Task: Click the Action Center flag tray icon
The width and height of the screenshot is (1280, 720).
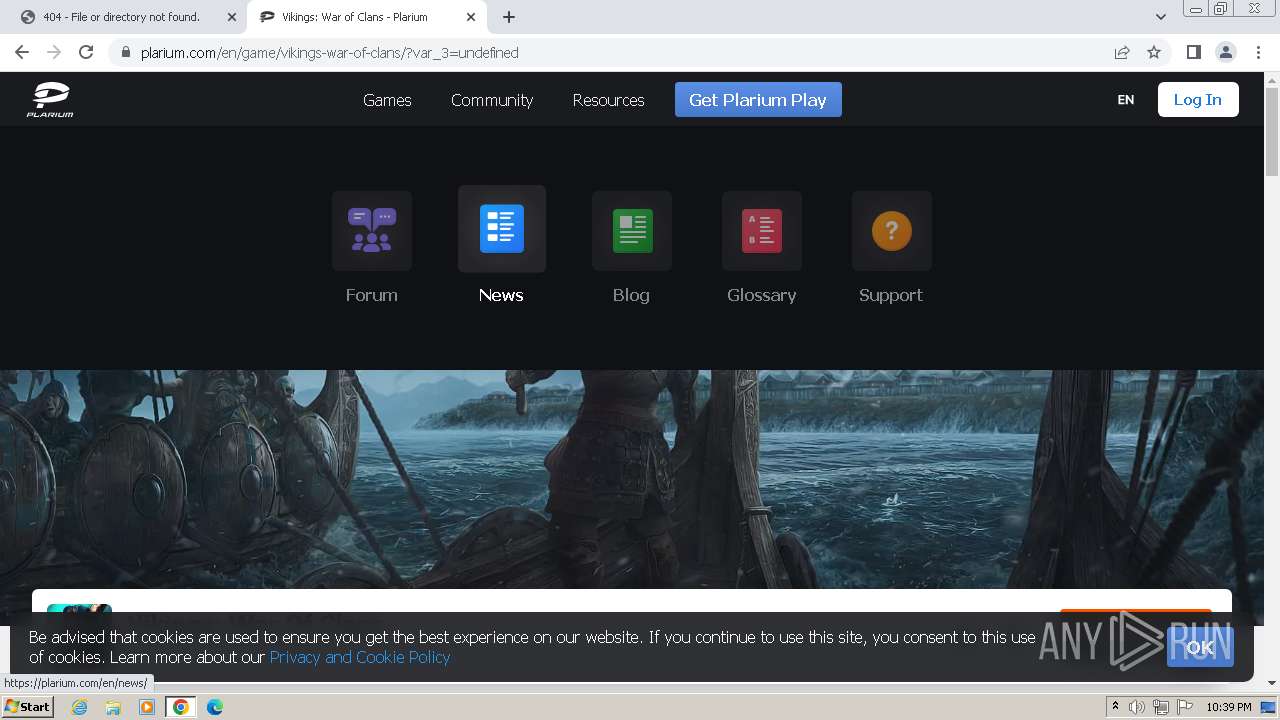Action: pos(1184,707)
